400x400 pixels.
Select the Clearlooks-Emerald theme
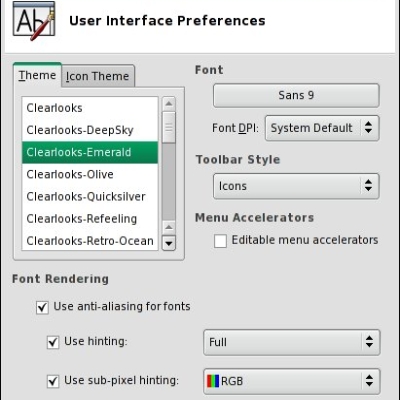(90, 152)
